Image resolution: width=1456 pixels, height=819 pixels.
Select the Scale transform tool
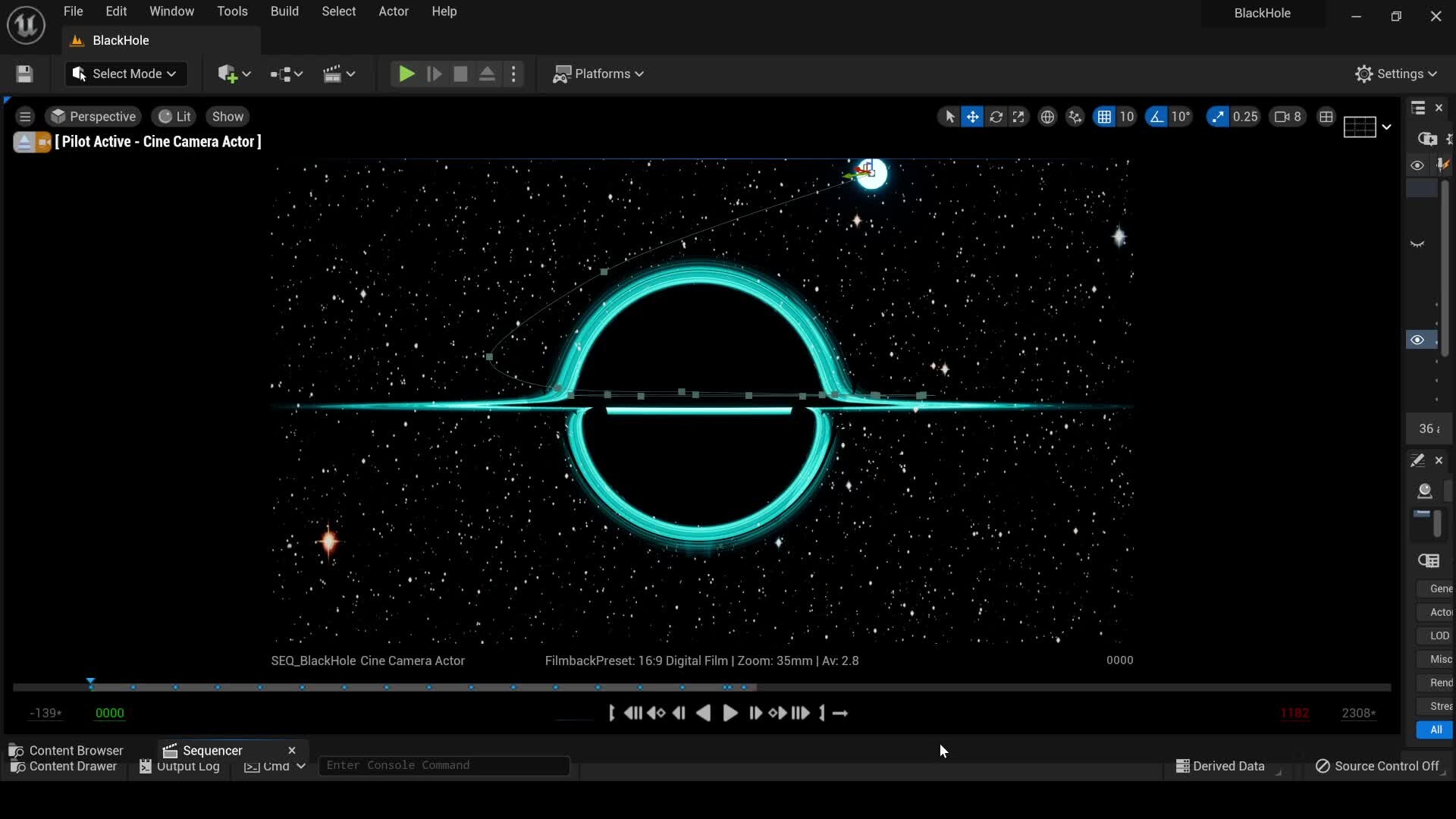click(x=1018, y=117)
